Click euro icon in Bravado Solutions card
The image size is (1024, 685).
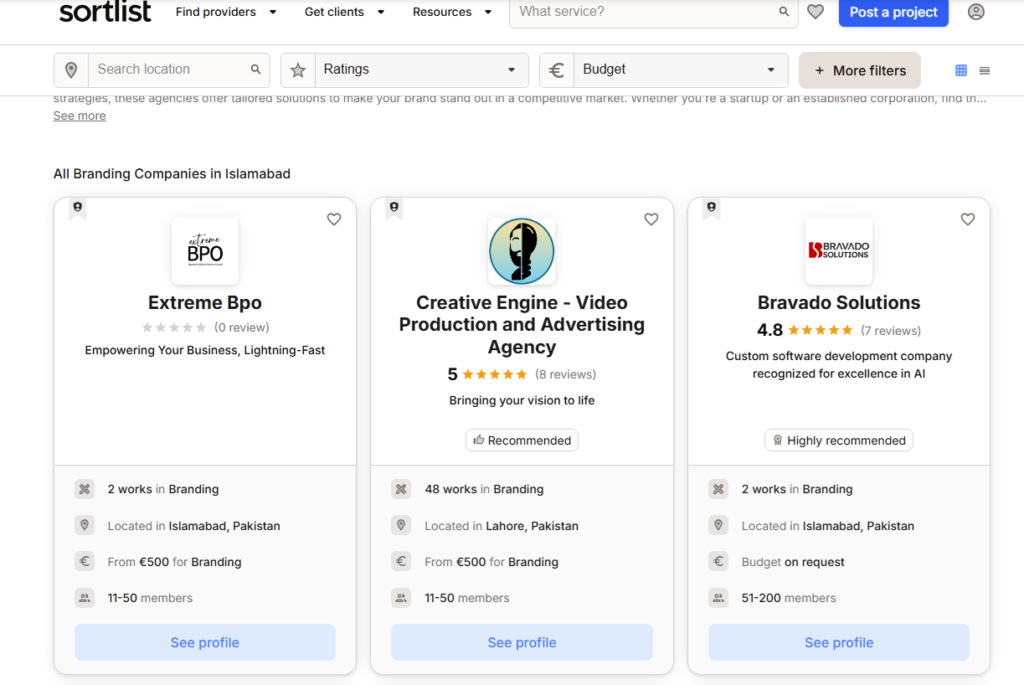[x=718, y=561]
